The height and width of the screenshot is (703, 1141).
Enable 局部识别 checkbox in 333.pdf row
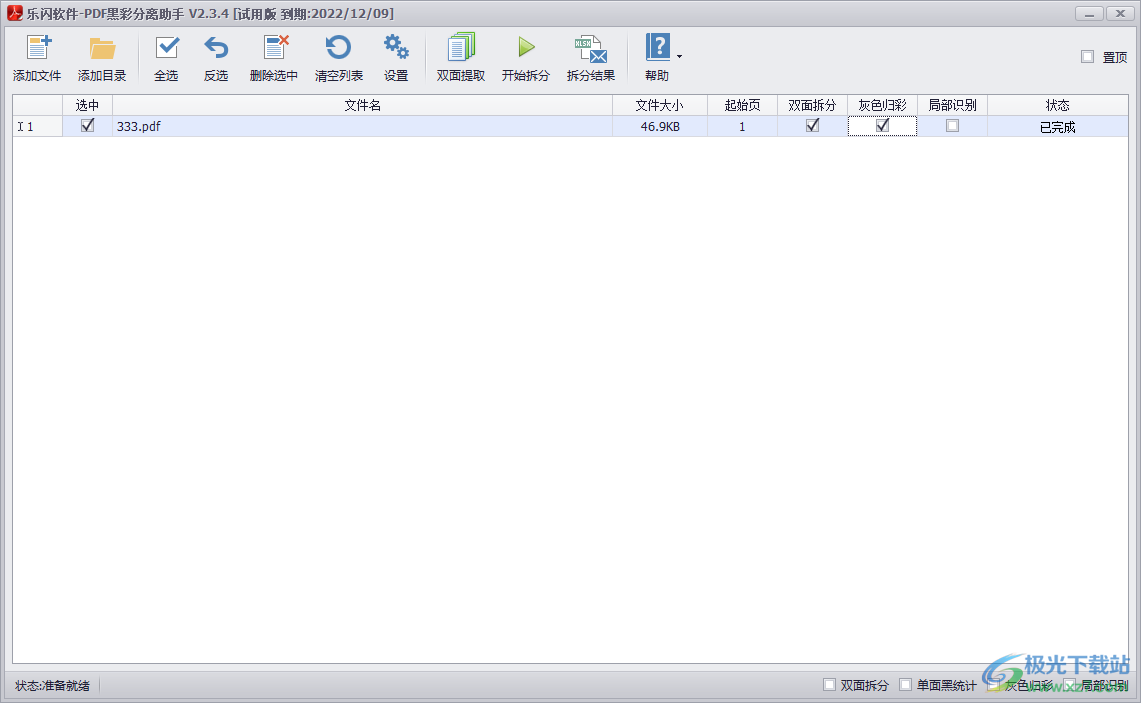pyautogui.click(x=952, y=126)
